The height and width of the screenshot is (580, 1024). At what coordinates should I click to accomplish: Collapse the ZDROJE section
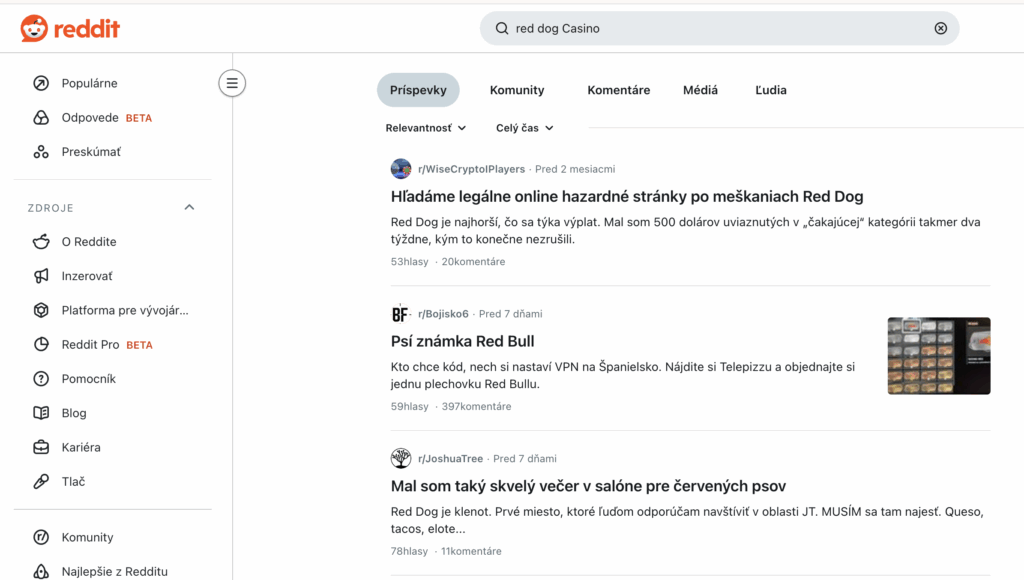(x=189, y=208)
